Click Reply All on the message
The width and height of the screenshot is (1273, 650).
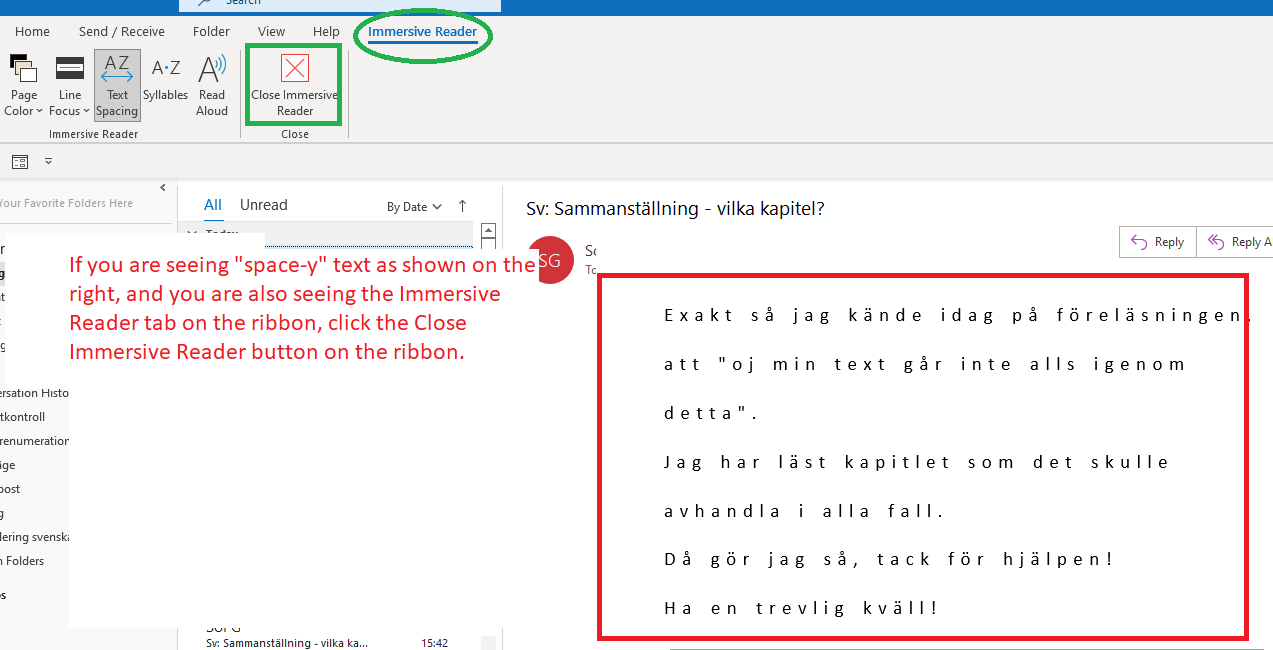pyautogui.click(x=1238, y=241)
